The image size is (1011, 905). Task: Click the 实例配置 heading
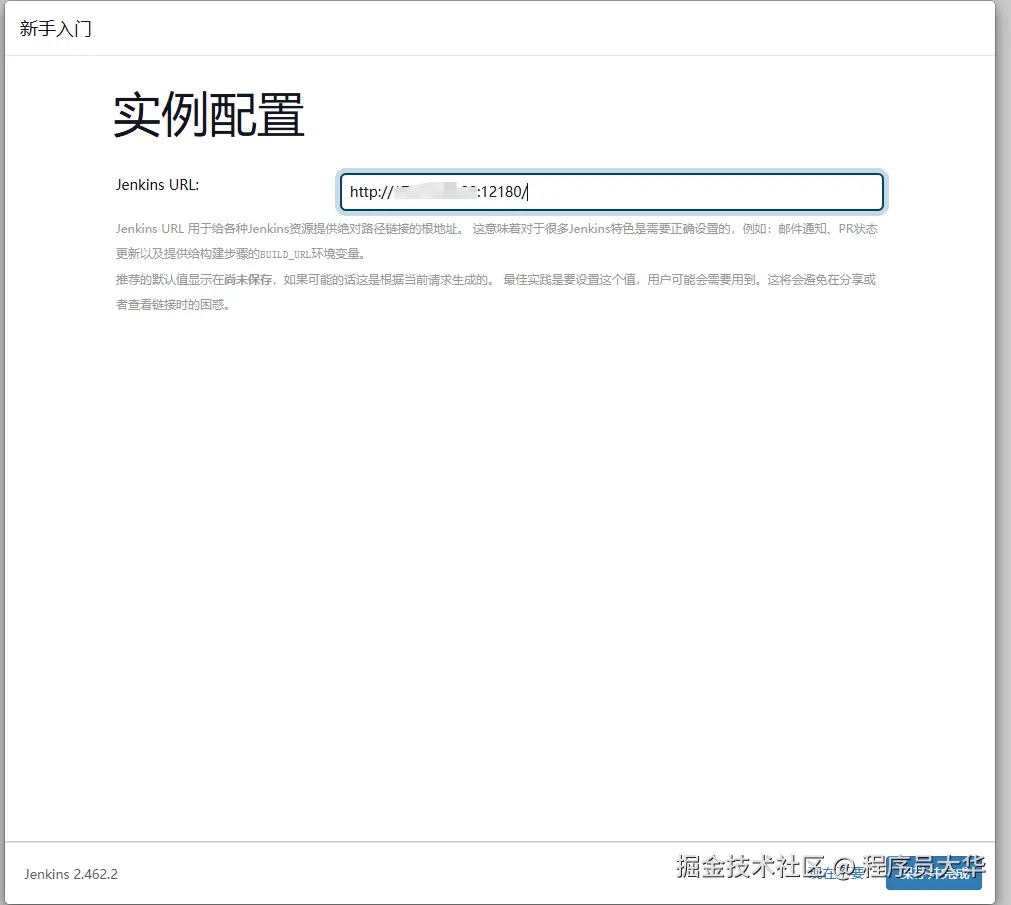coord(209,115)
